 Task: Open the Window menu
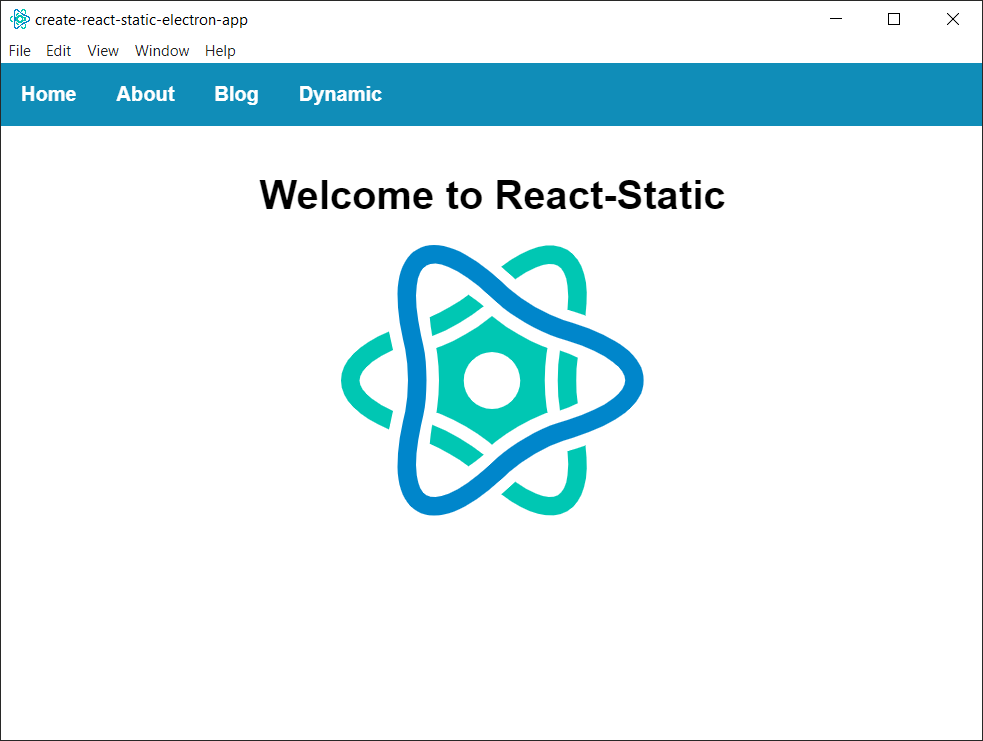pos(162,51)
